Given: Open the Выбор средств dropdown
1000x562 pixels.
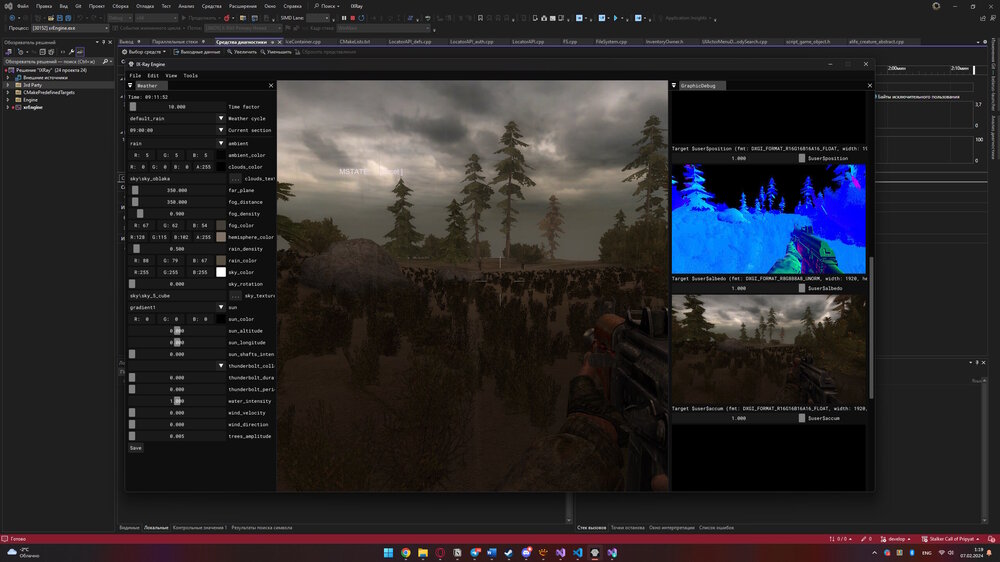Looking at the screenshot, I should (143, 52).
